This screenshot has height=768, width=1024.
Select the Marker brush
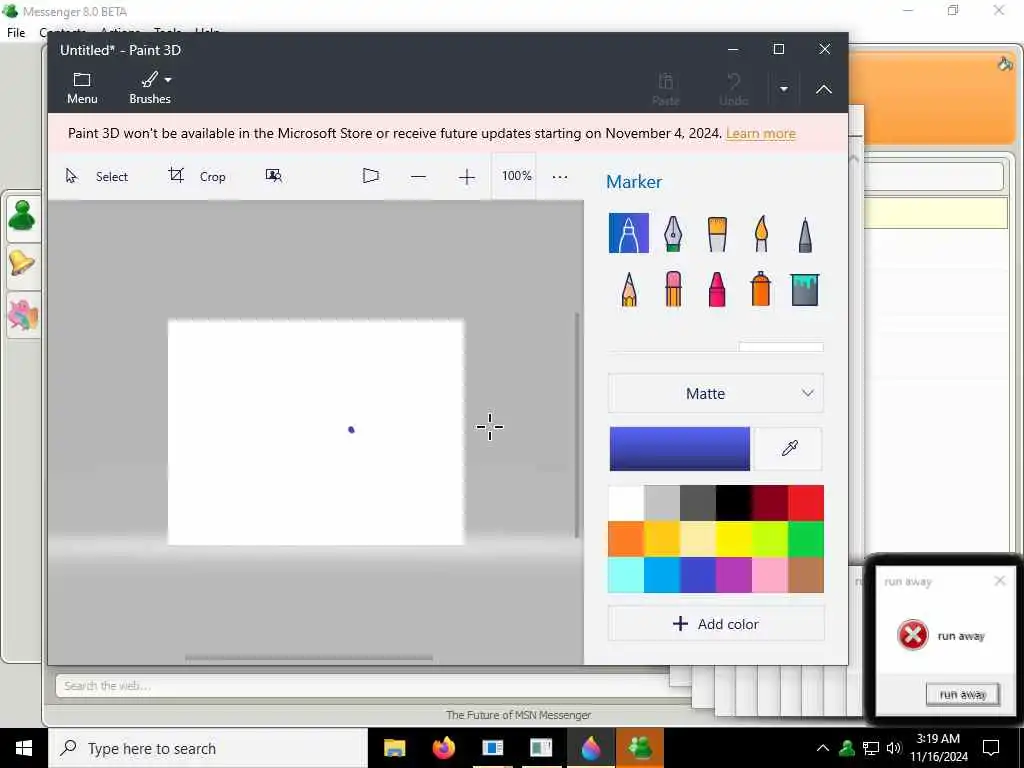[628, 233]
